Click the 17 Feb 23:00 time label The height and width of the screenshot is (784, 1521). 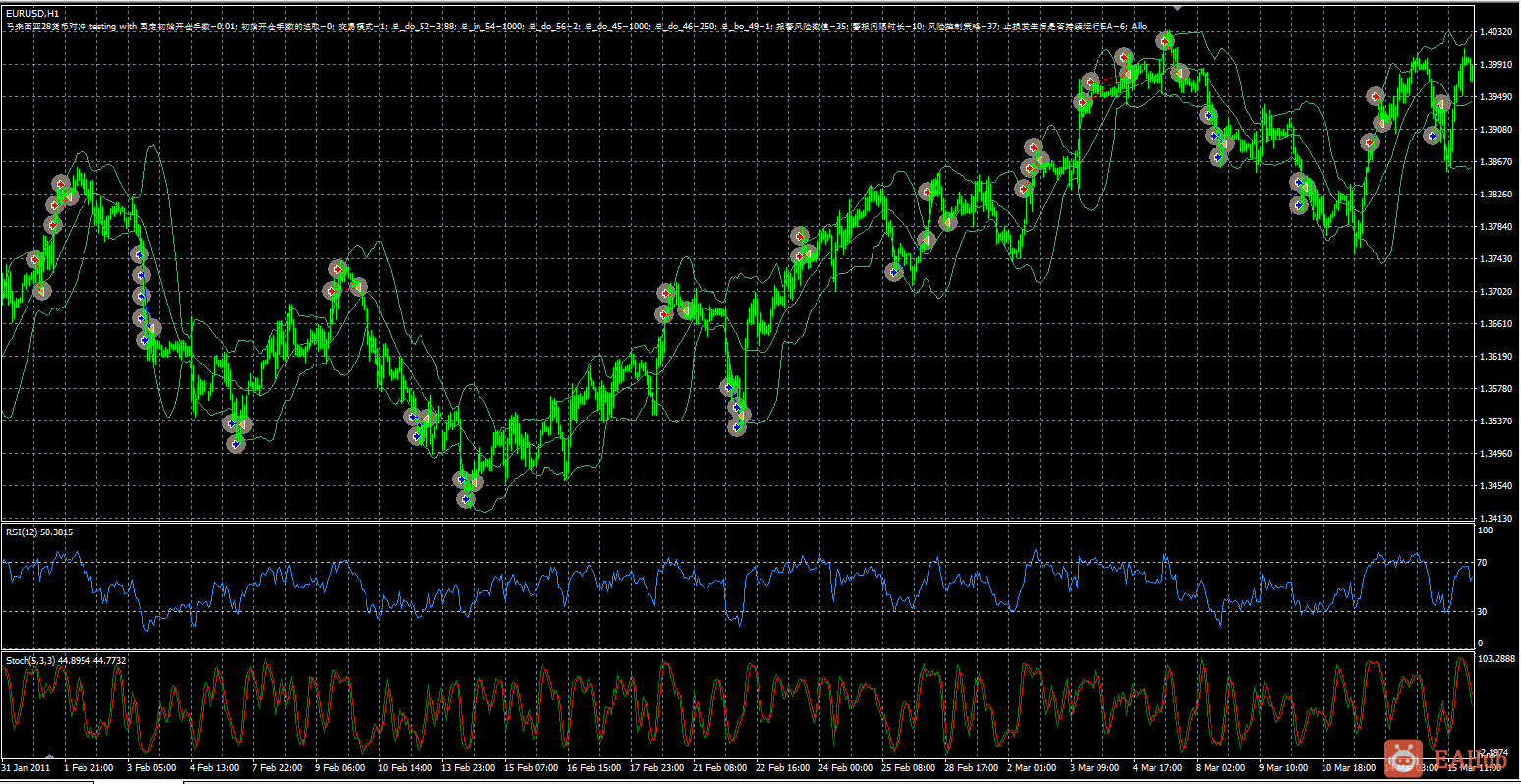tap(656, 767)
